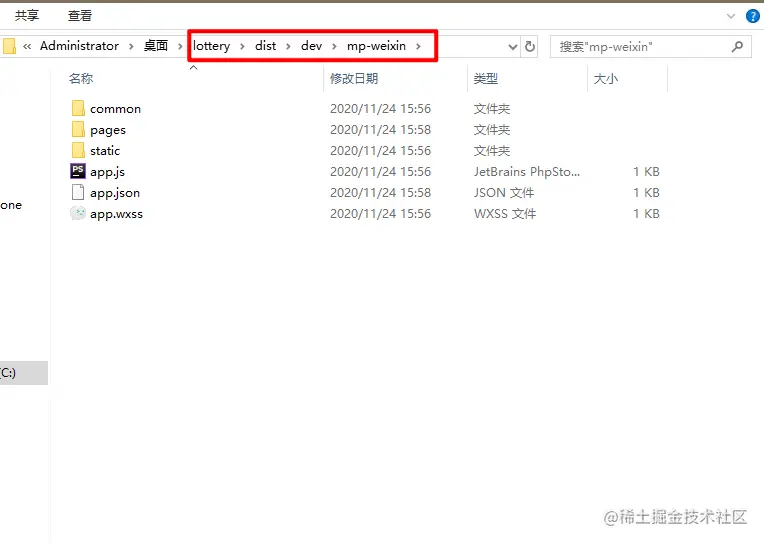Show hidden path levels via double chevron
The image size is (764, 543).
27,46
